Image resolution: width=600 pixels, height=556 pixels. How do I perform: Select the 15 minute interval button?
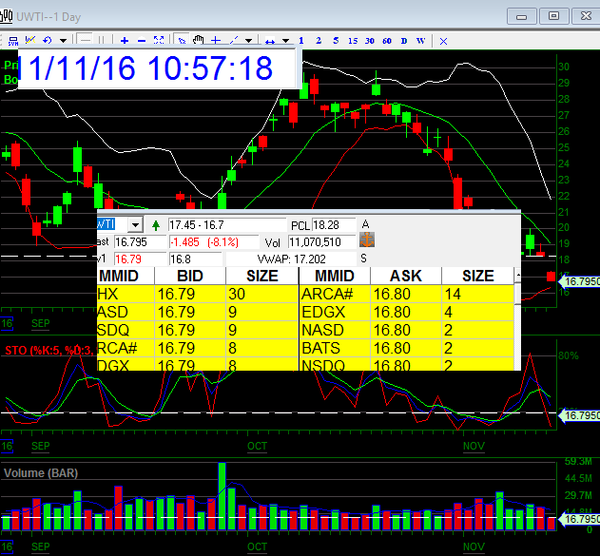pos(352,40)
